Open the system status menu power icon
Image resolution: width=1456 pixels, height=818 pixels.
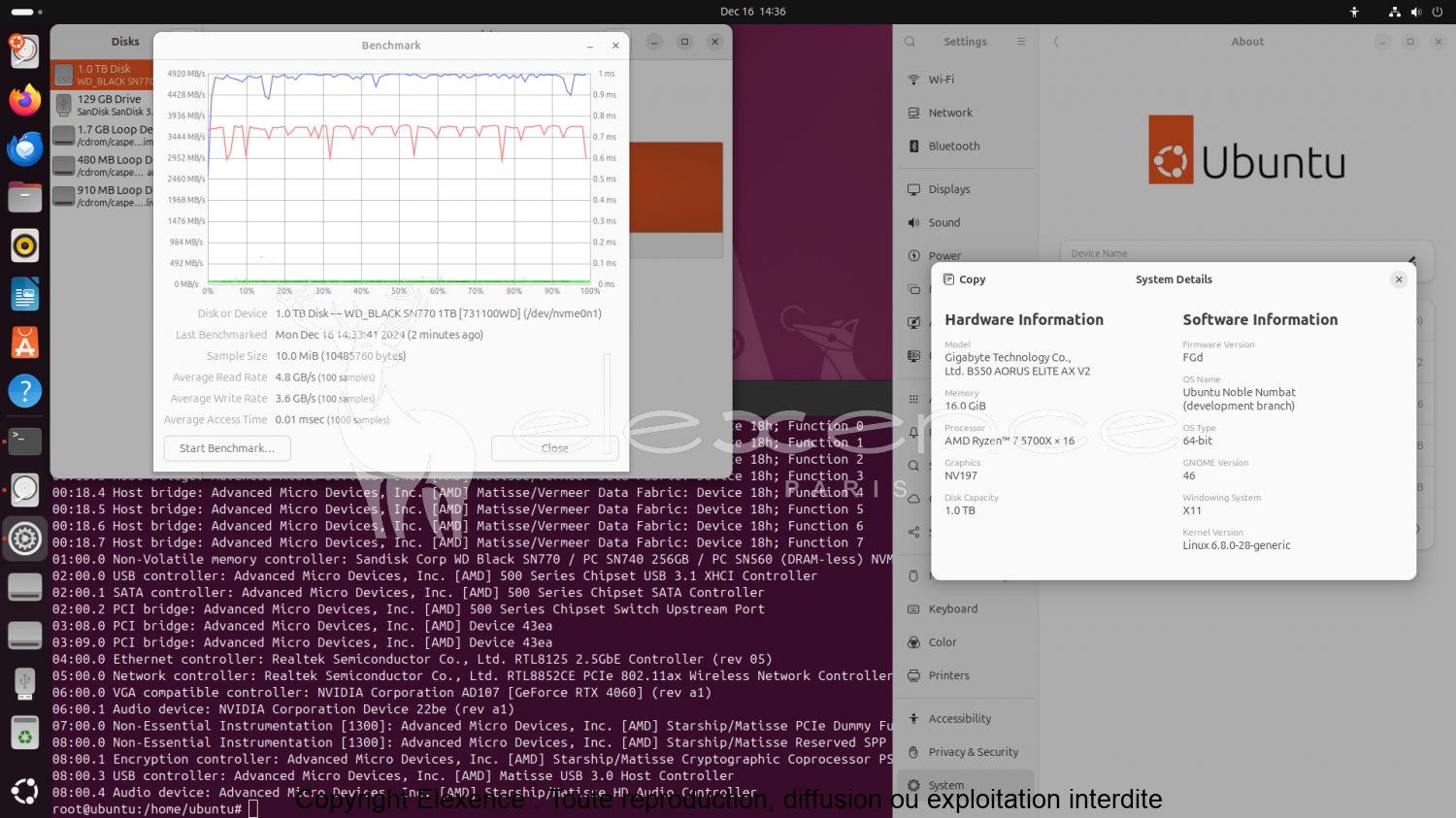1438,12
